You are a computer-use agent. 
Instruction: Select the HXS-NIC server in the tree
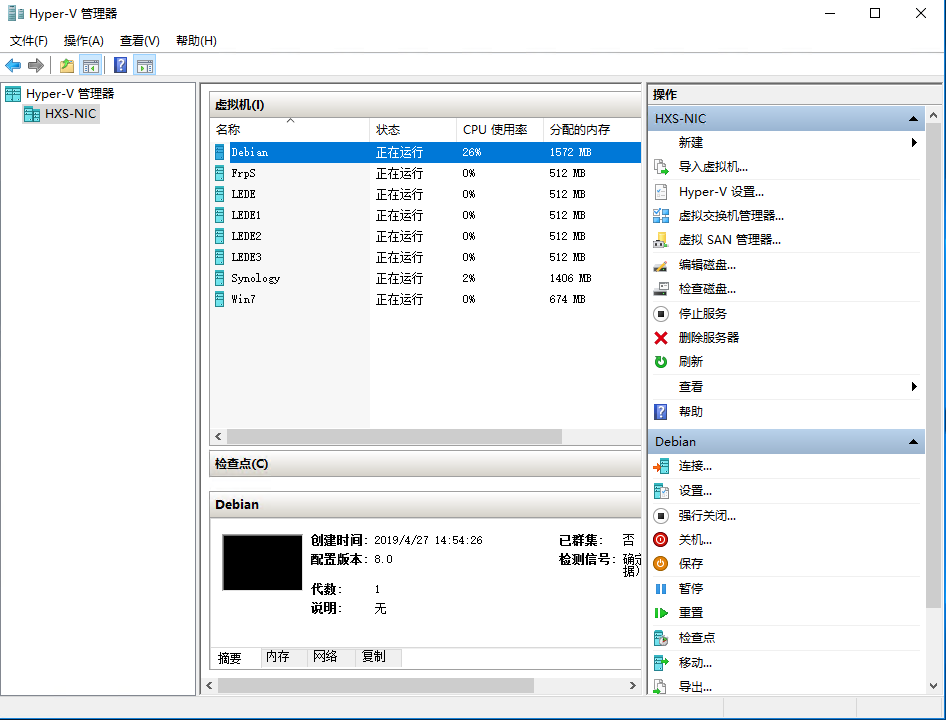(x=61, y=113)
